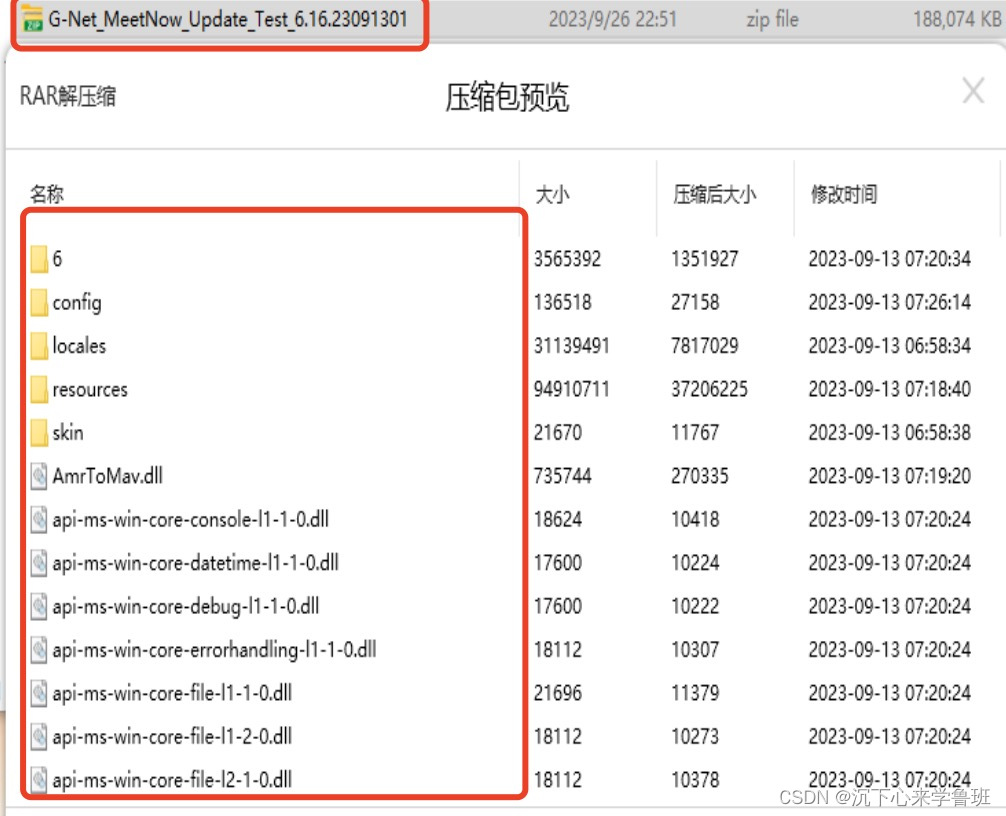Screen dimensions: 1006x816
Task: Select the folder named 6
Action: point(57,259)
